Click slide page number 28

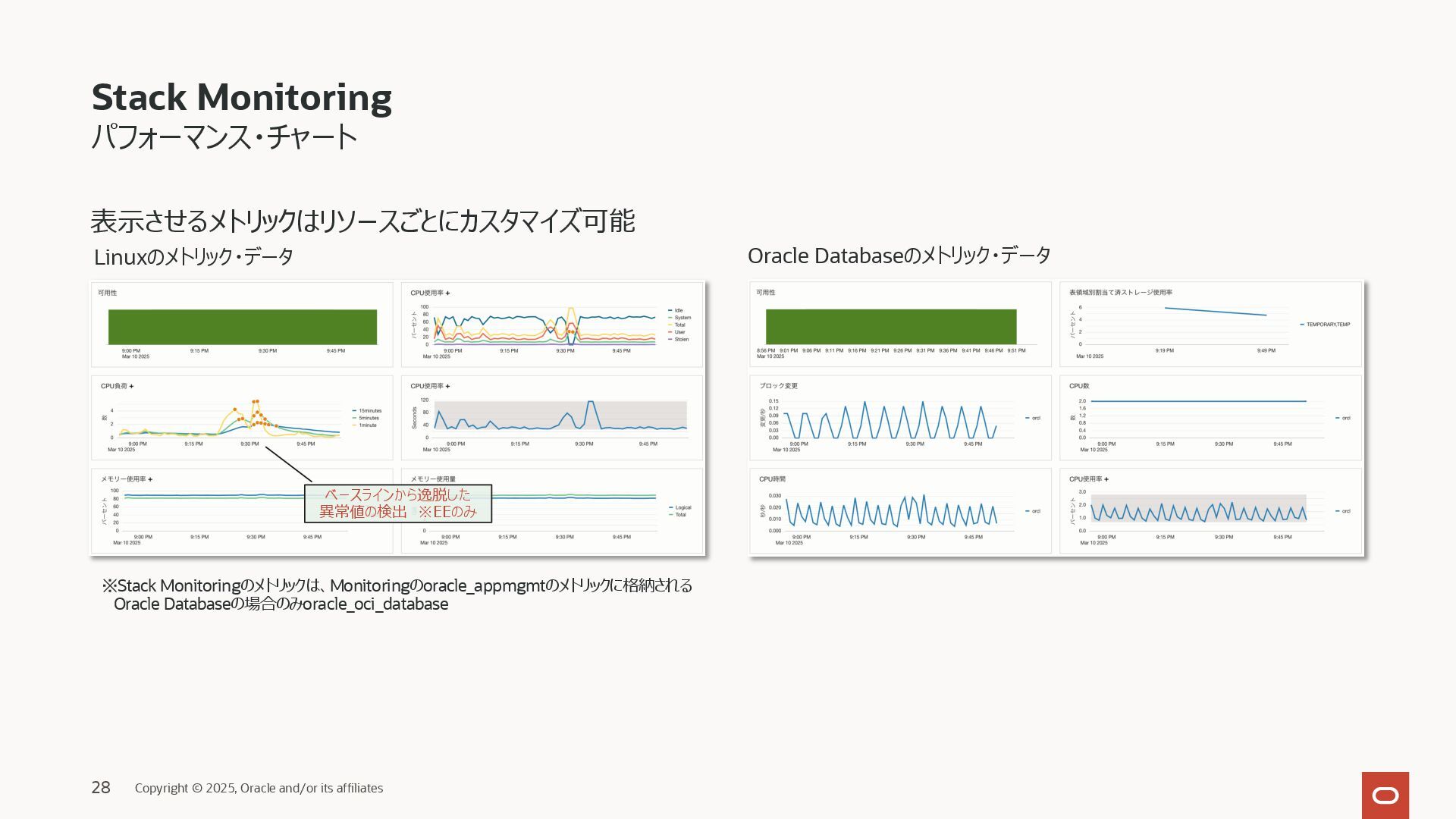pos(101,788)
